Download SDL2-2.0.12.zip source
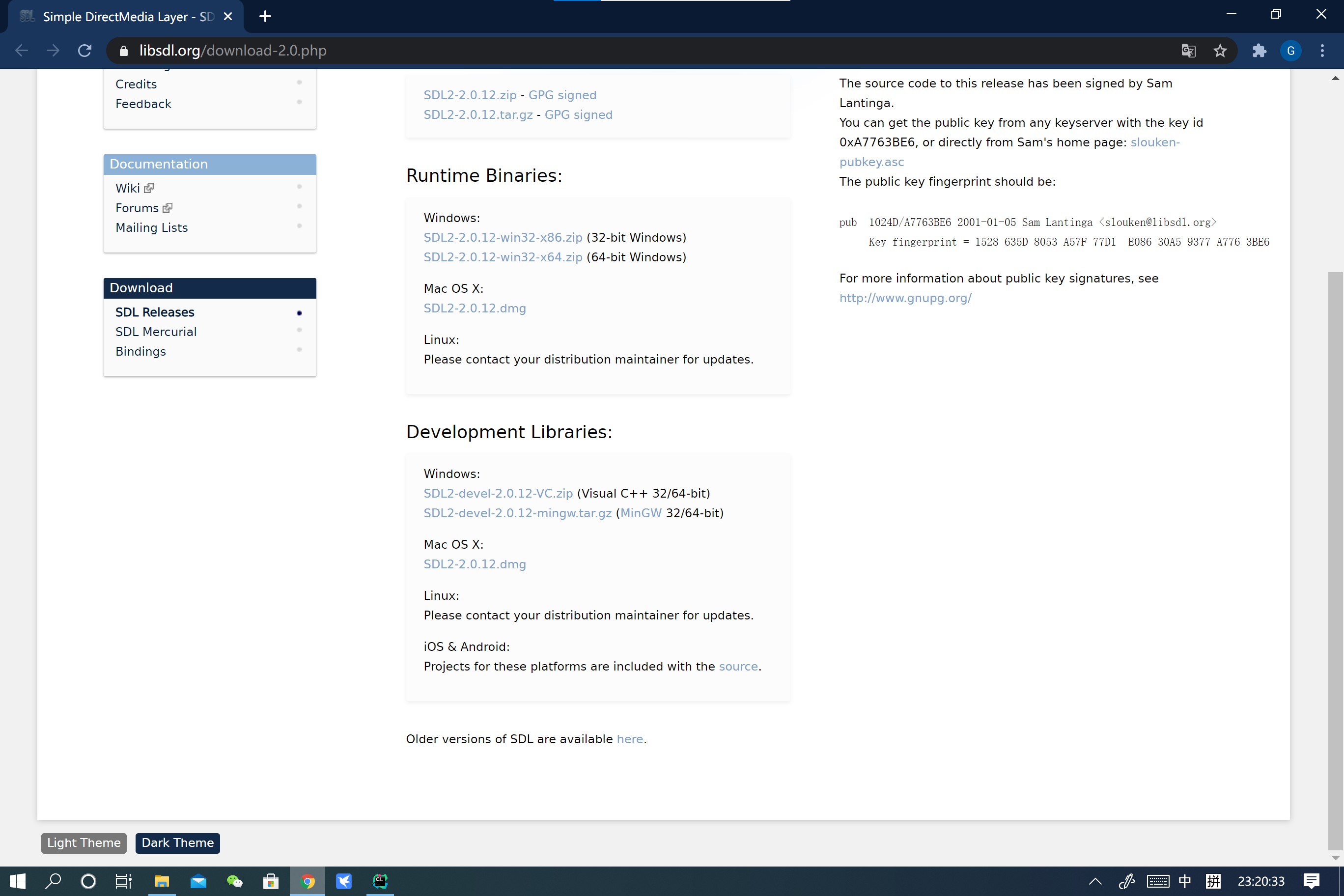 point(470,95)
